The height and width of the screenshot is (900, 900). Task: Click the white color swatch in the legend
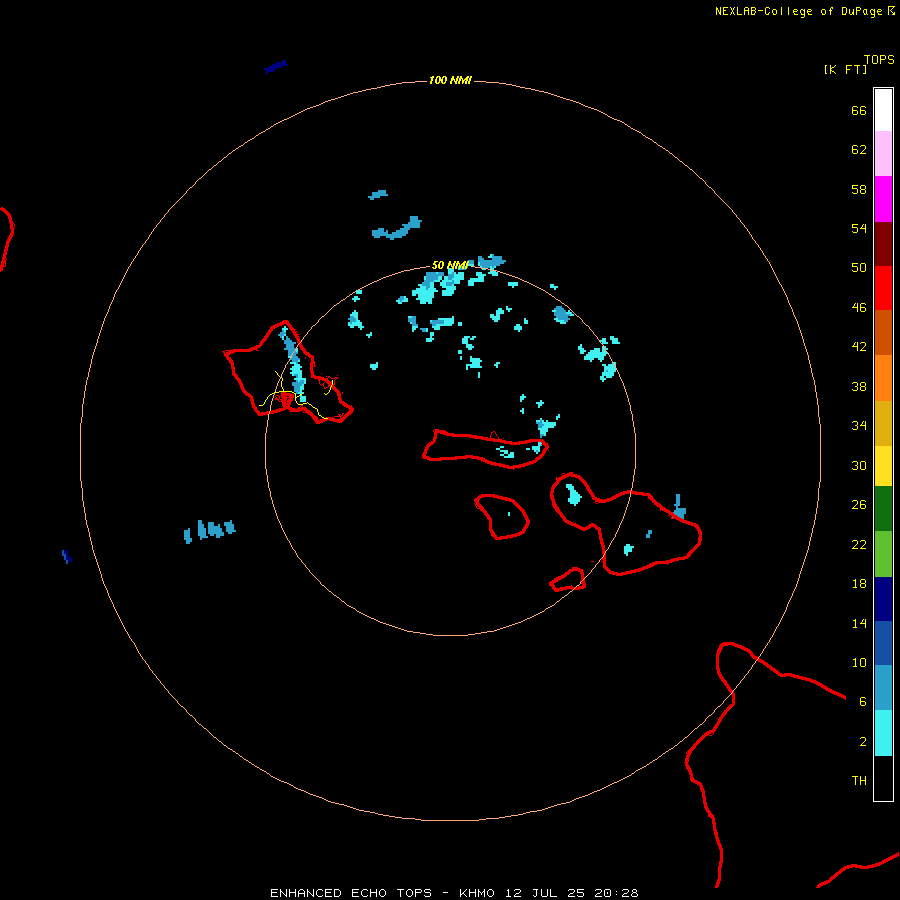coord(883,110)
